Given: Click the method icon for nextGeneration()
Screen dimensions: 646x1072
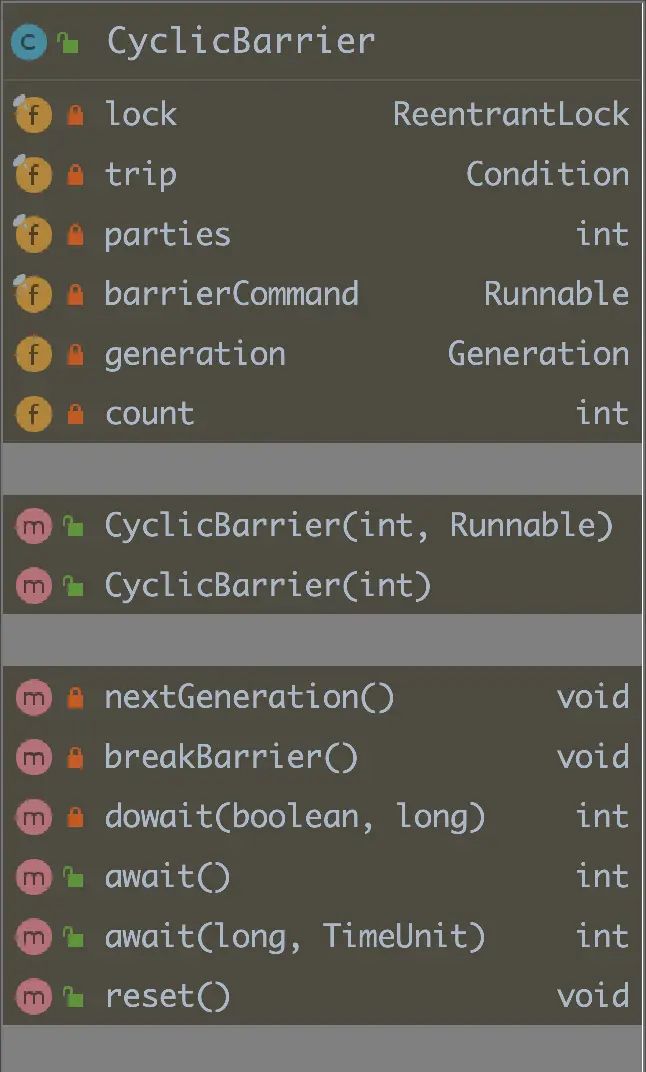Looking at the screenshot, I should [x=31, y=697].
